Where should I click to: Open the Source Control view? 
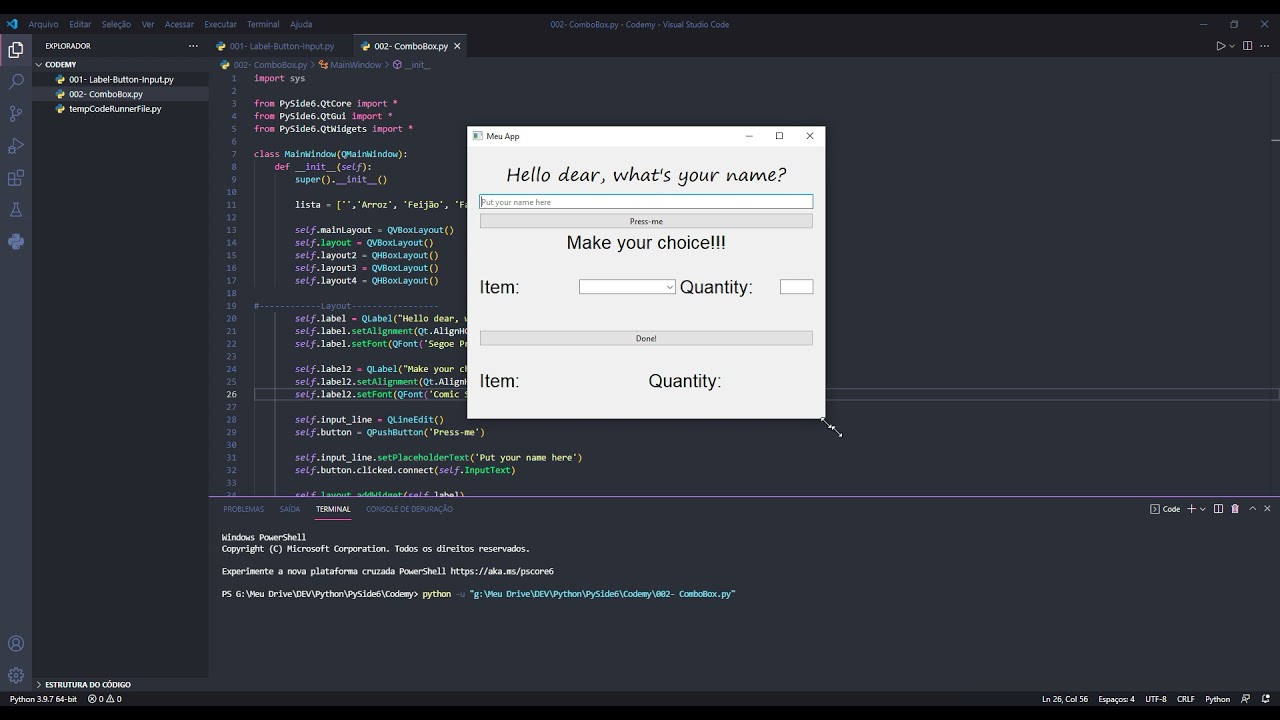16,114
